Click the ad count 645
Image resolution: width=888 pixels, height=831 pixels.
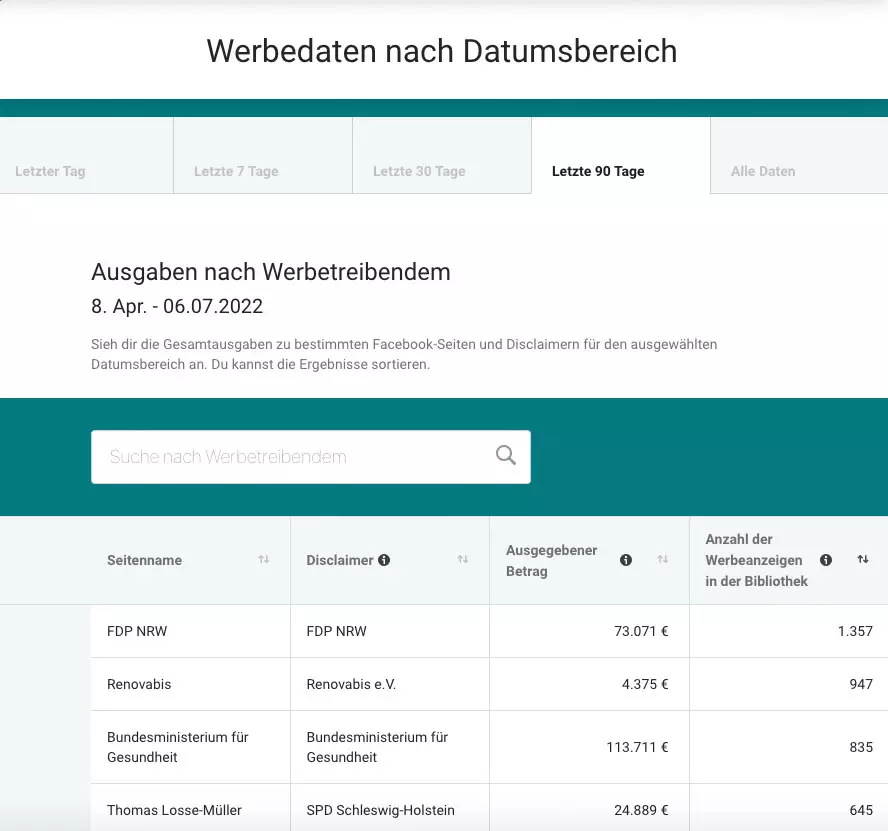click(861, 810)
